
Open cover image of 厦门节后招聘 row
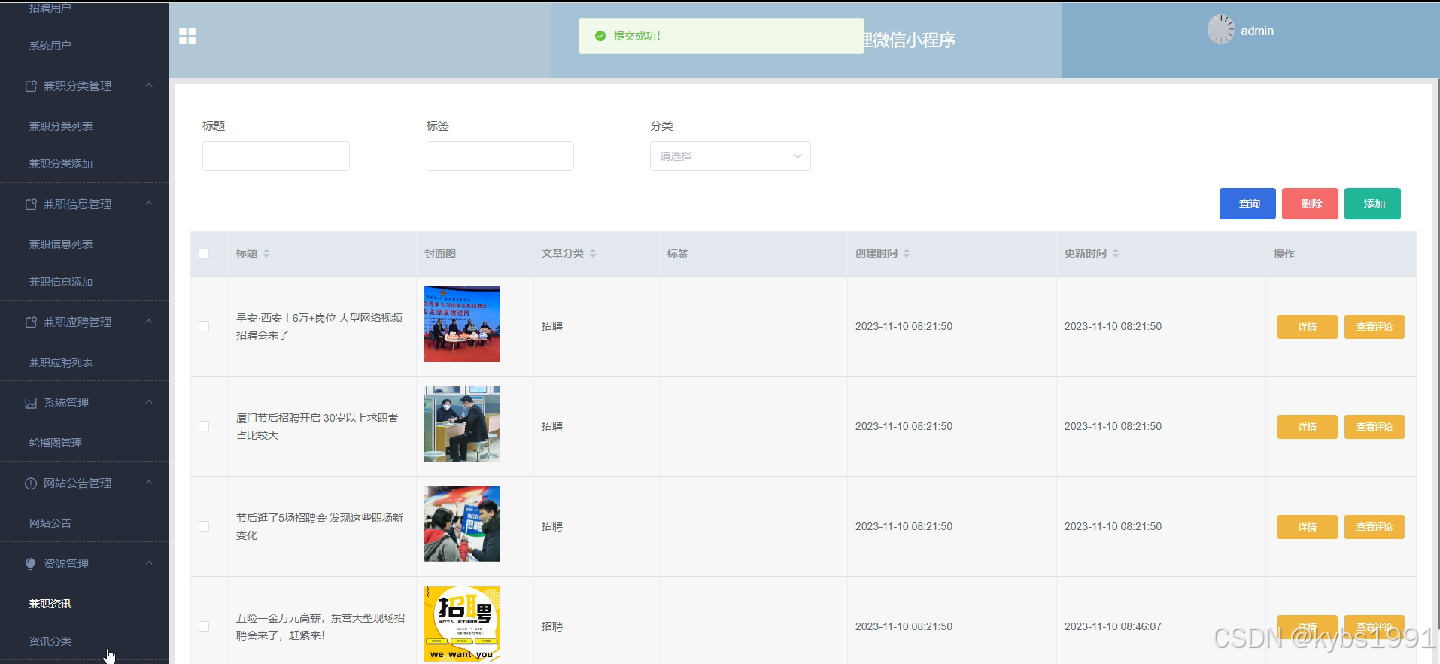[462, 424]
